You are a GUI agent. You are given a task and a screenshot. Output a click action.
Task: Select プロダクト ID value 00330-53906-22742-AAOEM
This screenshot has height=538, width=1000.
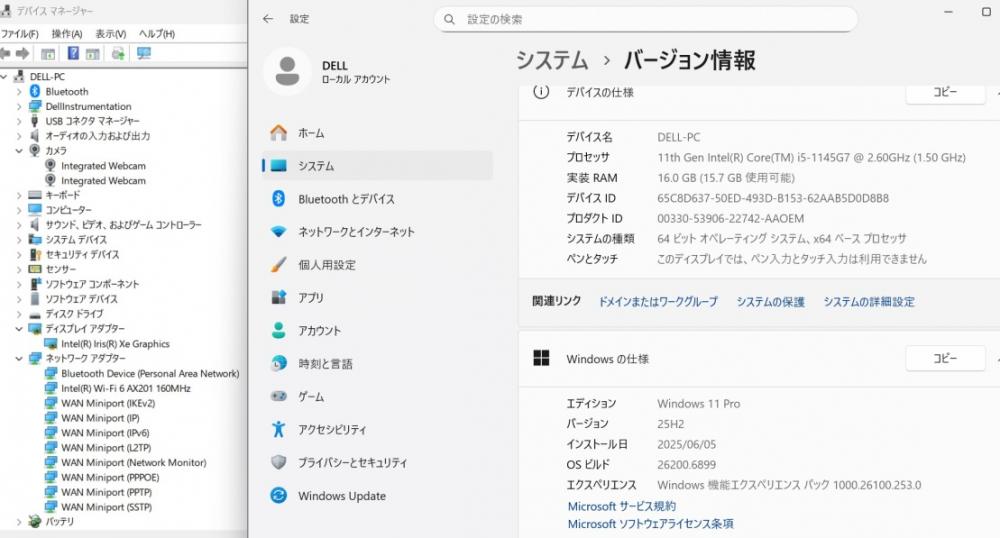coord(731,219)
